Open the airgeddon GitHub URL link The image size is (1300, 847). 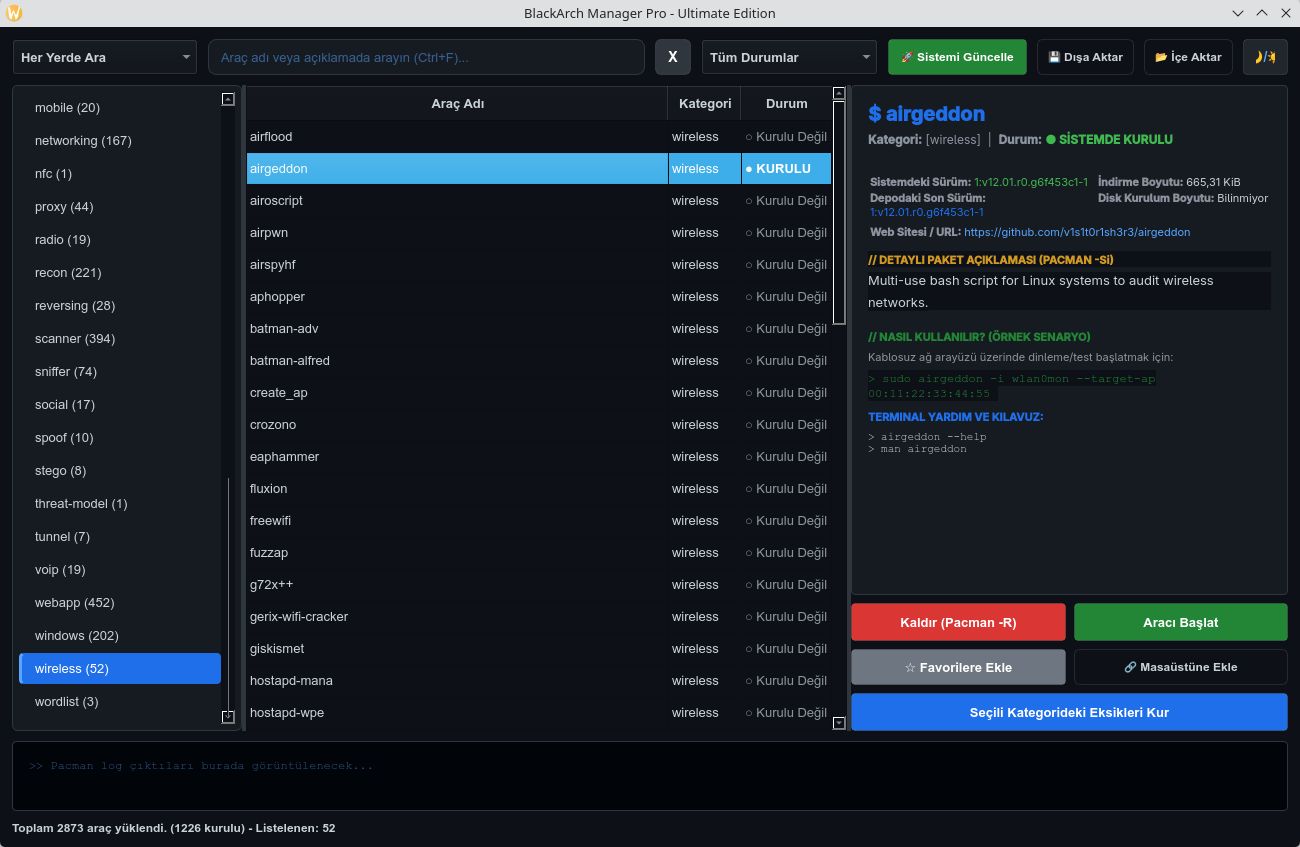point(1077,232)
